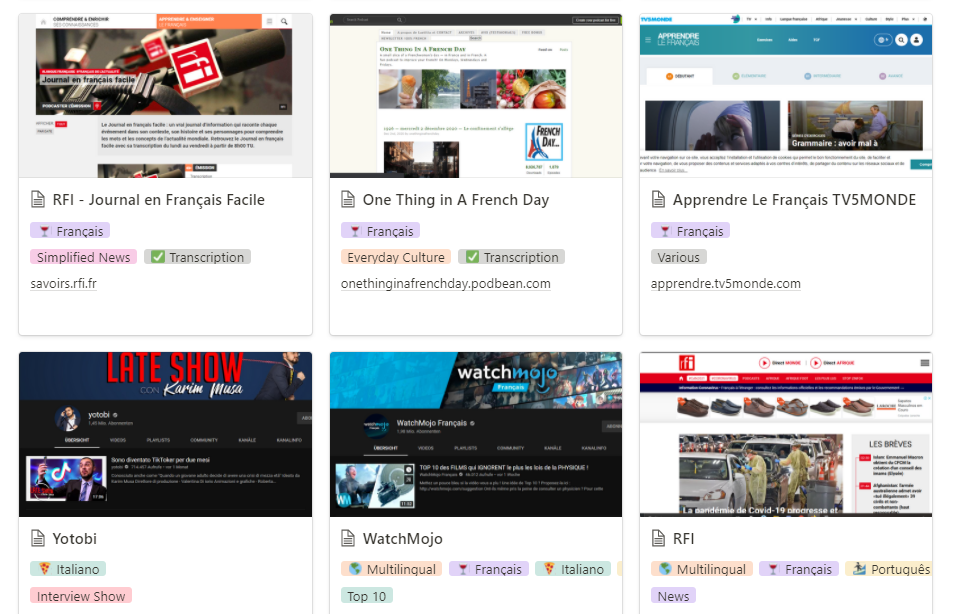Click the globe icon in RFI's Multilingual tag
This screenshot has width=964, height=614.
pyautogui.click(x=665, y=569)
